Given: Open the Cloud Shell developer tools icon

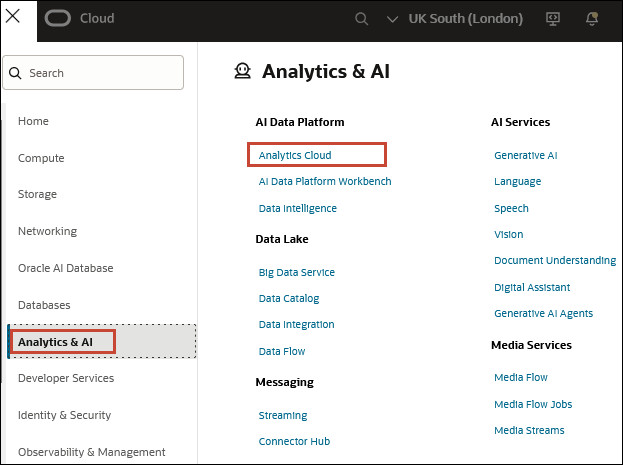Looking at the screenshot, I should point(552,19).
